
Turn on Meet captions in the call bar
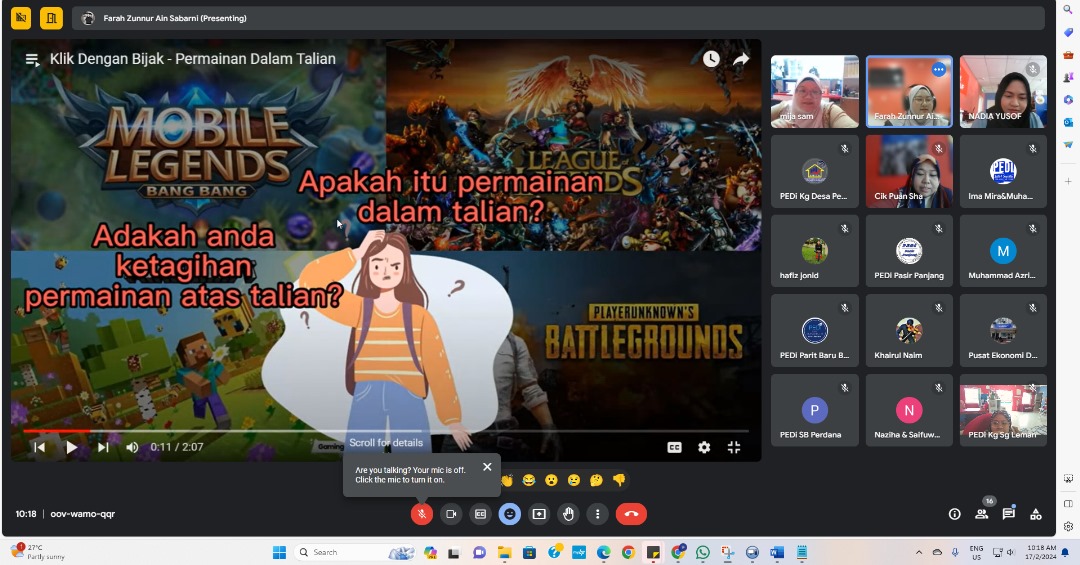481,514
